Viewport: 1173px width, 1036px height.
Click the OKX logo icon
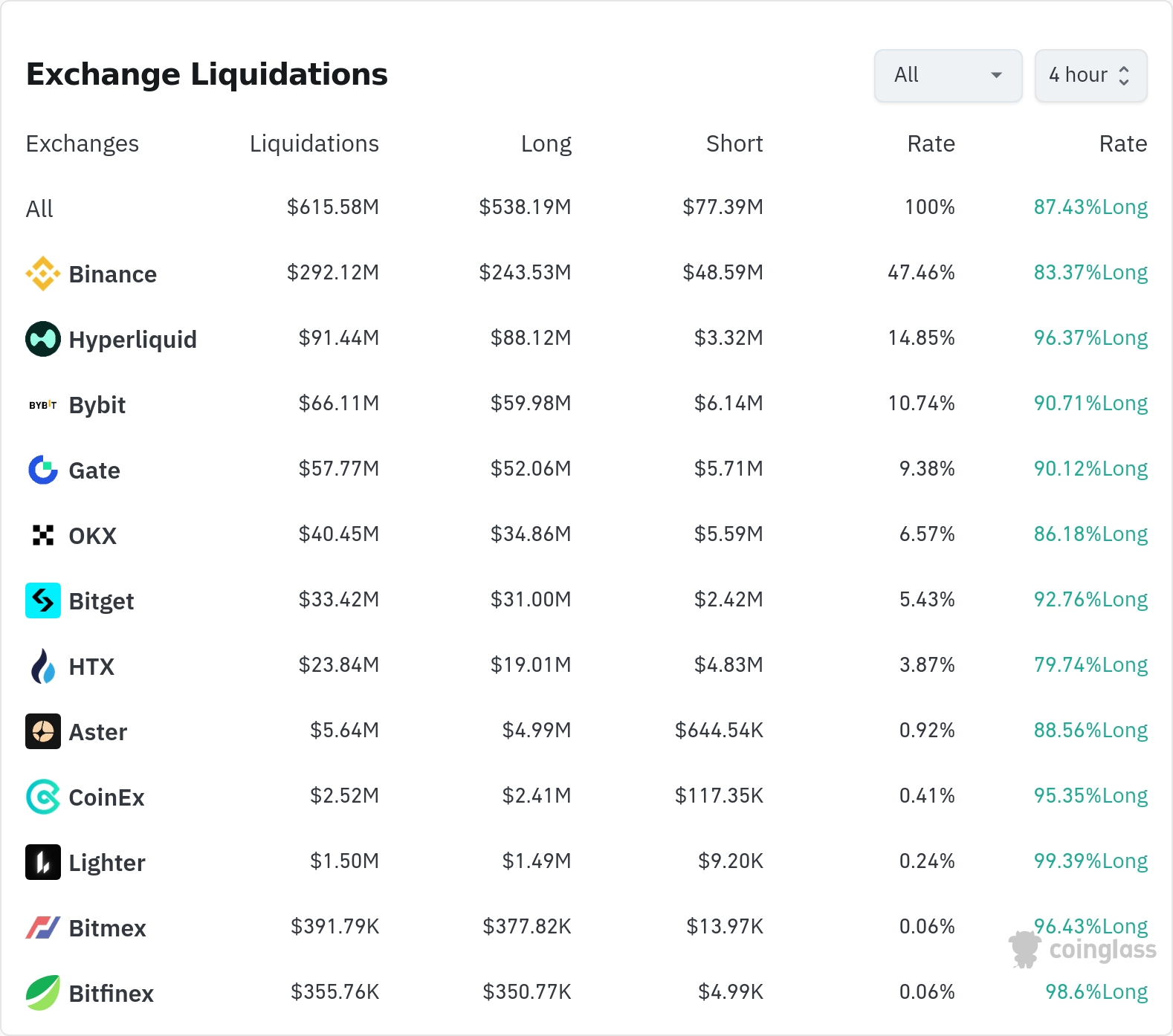43,535
